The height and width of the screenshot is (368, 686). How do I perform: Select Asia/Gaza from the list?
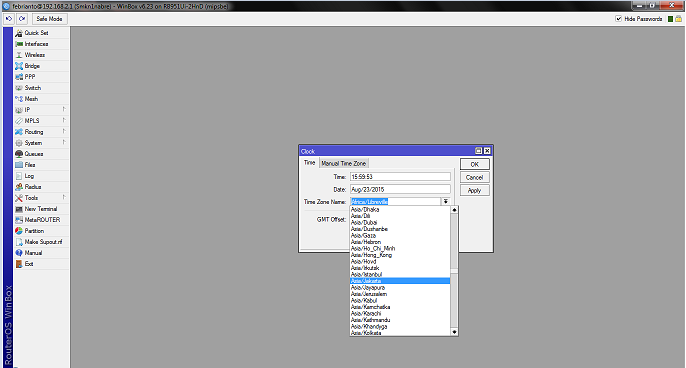tap(400, 235)
